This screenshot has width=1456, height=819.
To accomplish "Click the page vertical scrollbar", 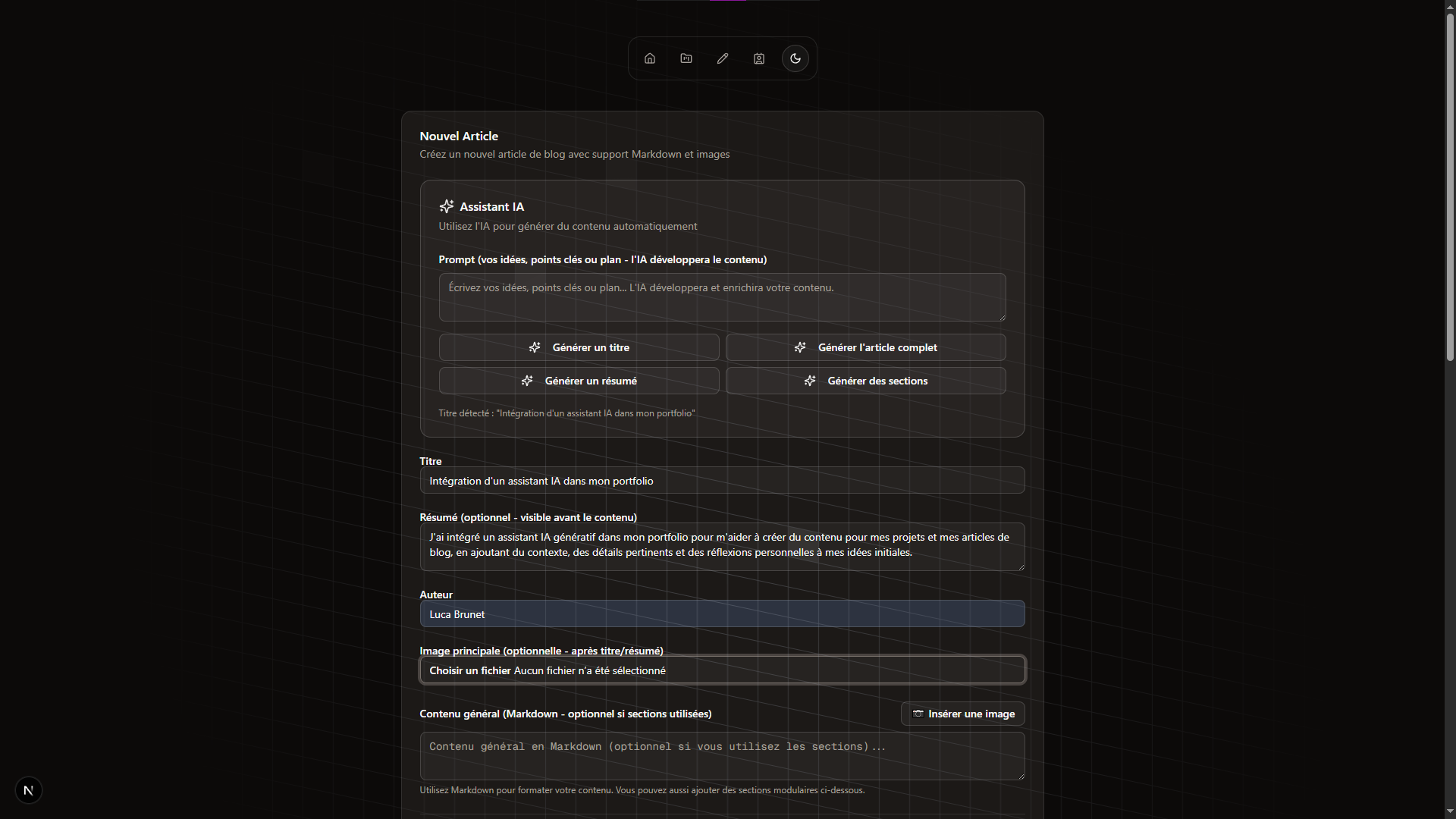I will pyautogui.click(x=1449, y=190).
